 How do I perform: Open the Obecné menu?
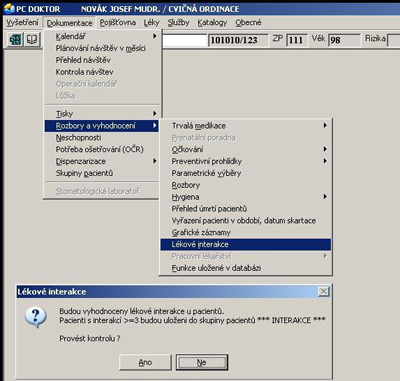[x=248, y=23]
